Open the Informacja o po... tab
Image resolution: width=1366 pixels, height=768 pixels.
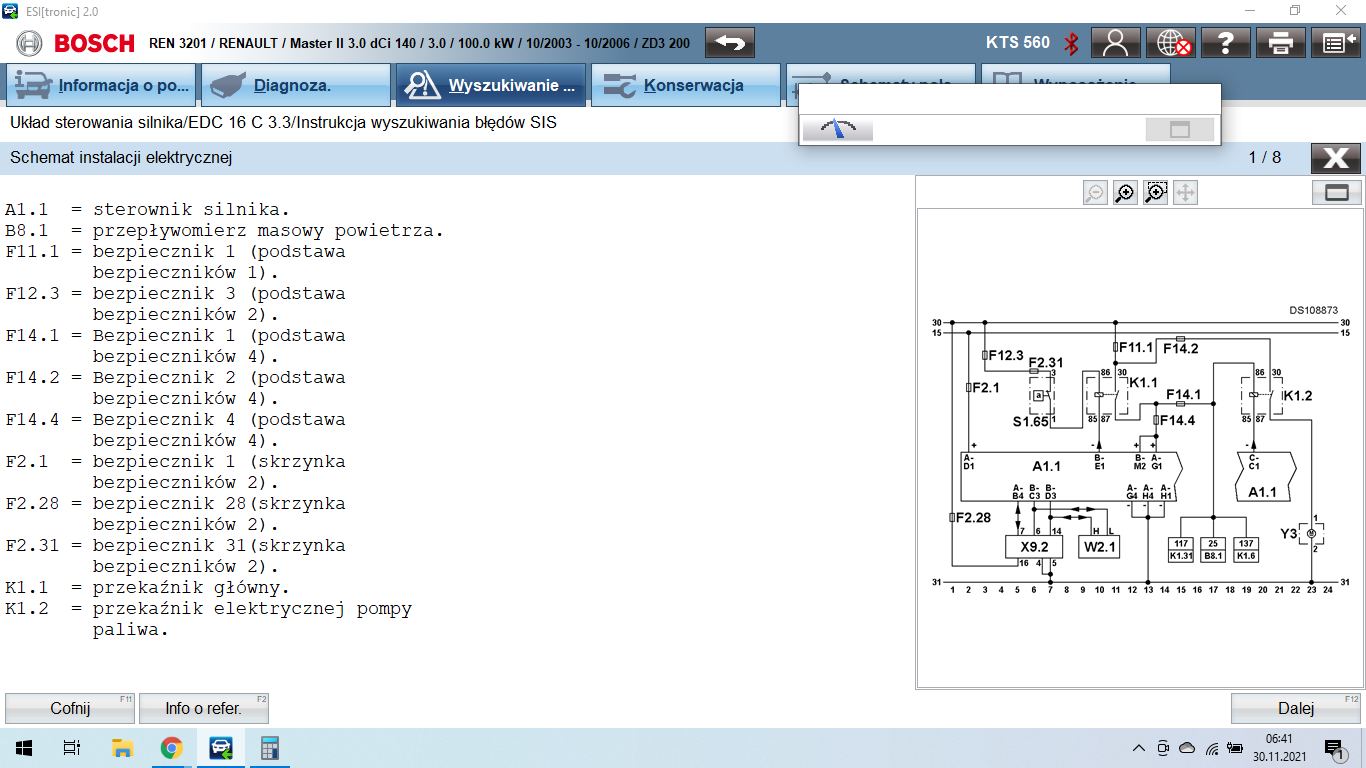click(x=101, y=85)
